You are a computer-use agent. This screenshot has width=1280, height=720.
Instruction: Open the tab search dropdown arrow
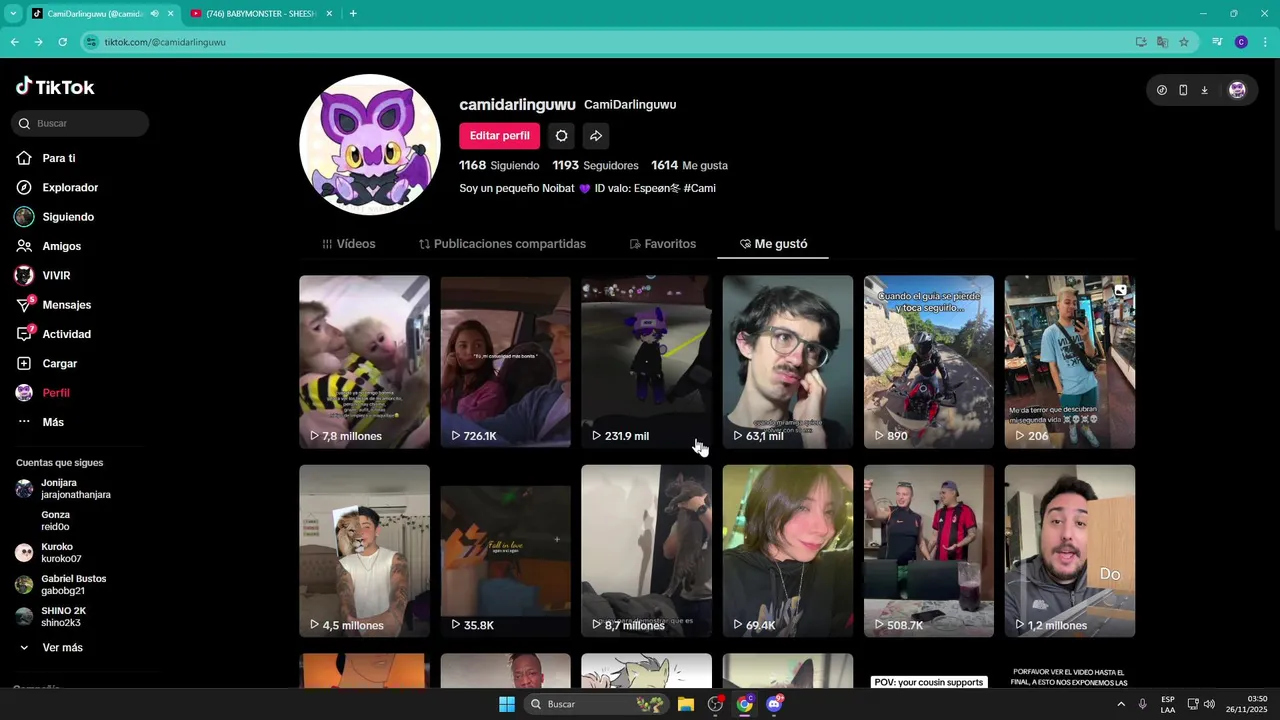coord(13,13)
